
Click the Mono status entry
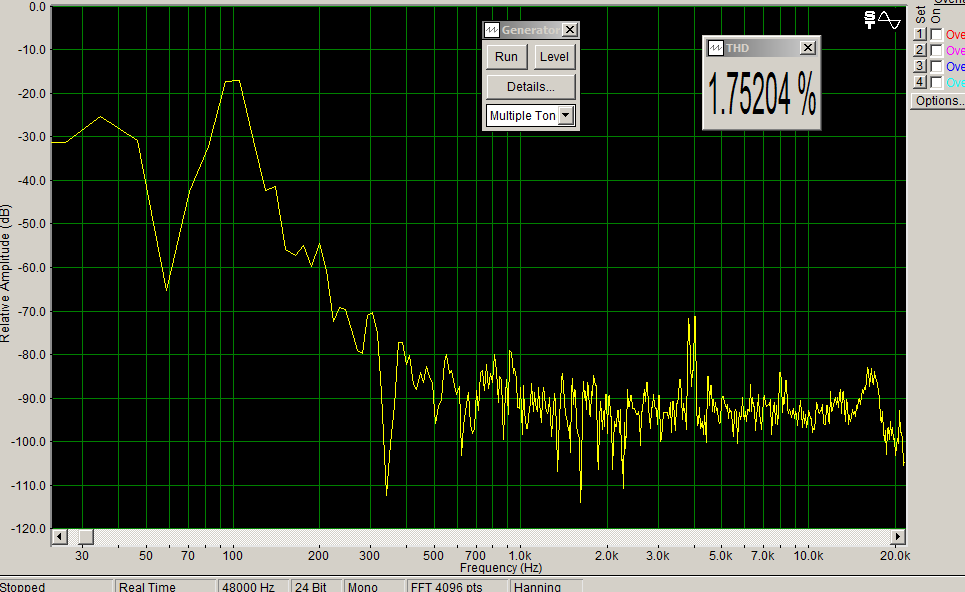coord(374,586)
